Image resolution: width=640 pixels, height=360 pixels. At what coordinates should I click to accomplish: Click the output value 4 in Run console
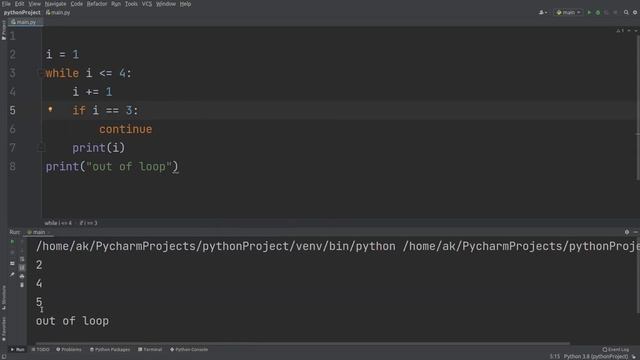[39, 284]
